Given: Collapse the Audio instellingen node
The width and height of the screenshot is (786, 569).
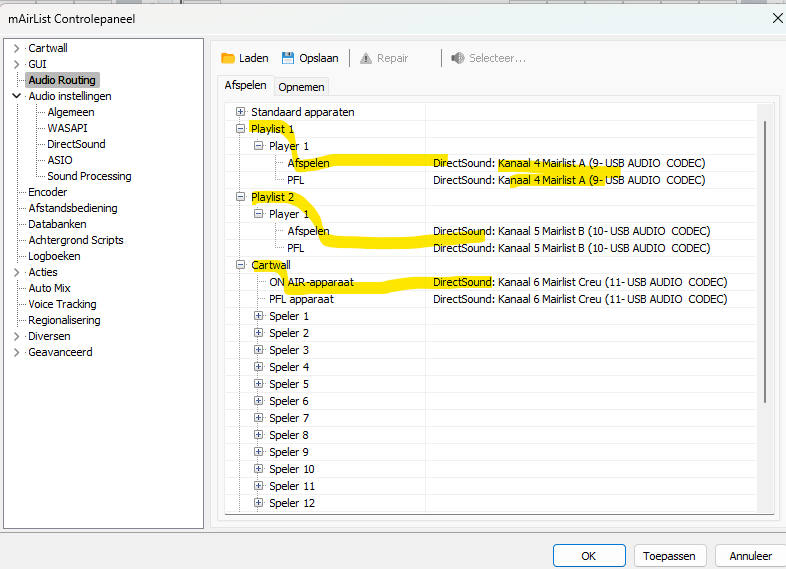Looking at the screenshot, I should click(17, 96).
